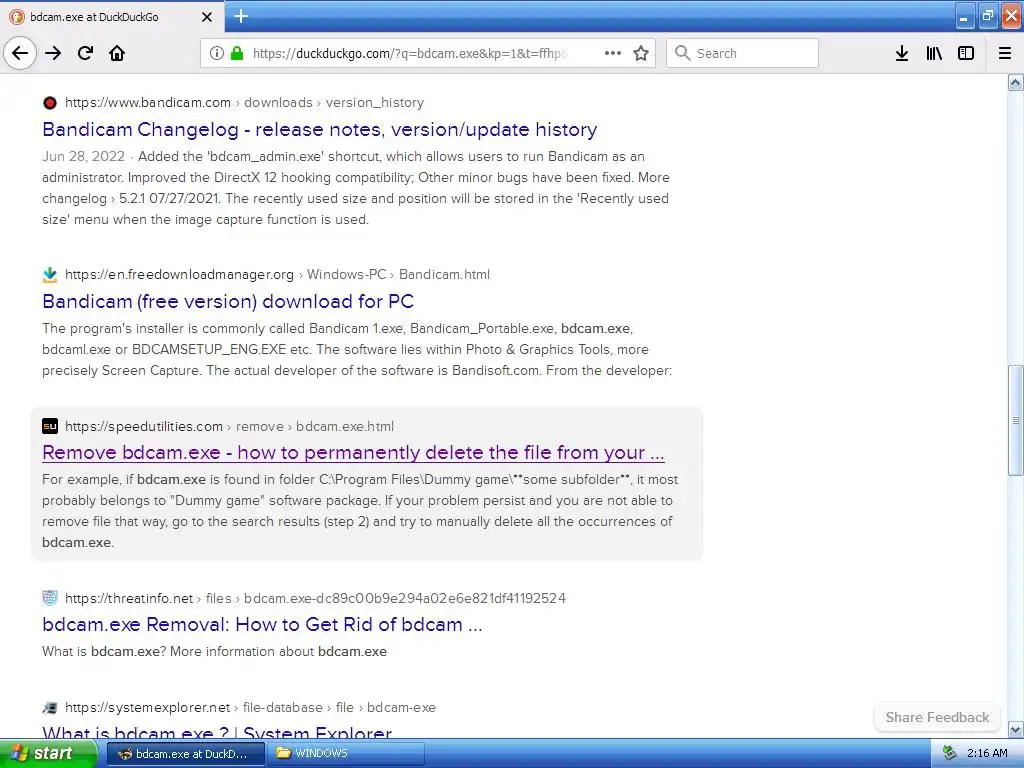Image resolution: width=1024 pixels, height=768 pixels.
Task: Click the vertical scrollbar thumb
Action: 1015,420
